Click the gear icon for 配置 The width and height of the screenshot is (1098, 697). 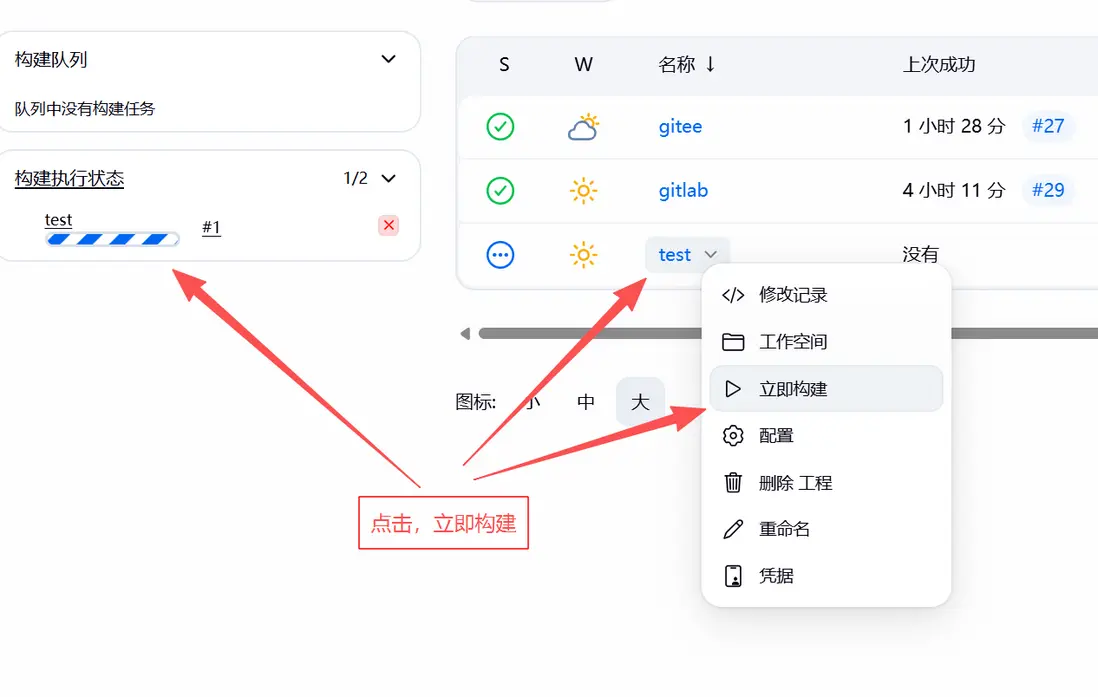(732, 436)
